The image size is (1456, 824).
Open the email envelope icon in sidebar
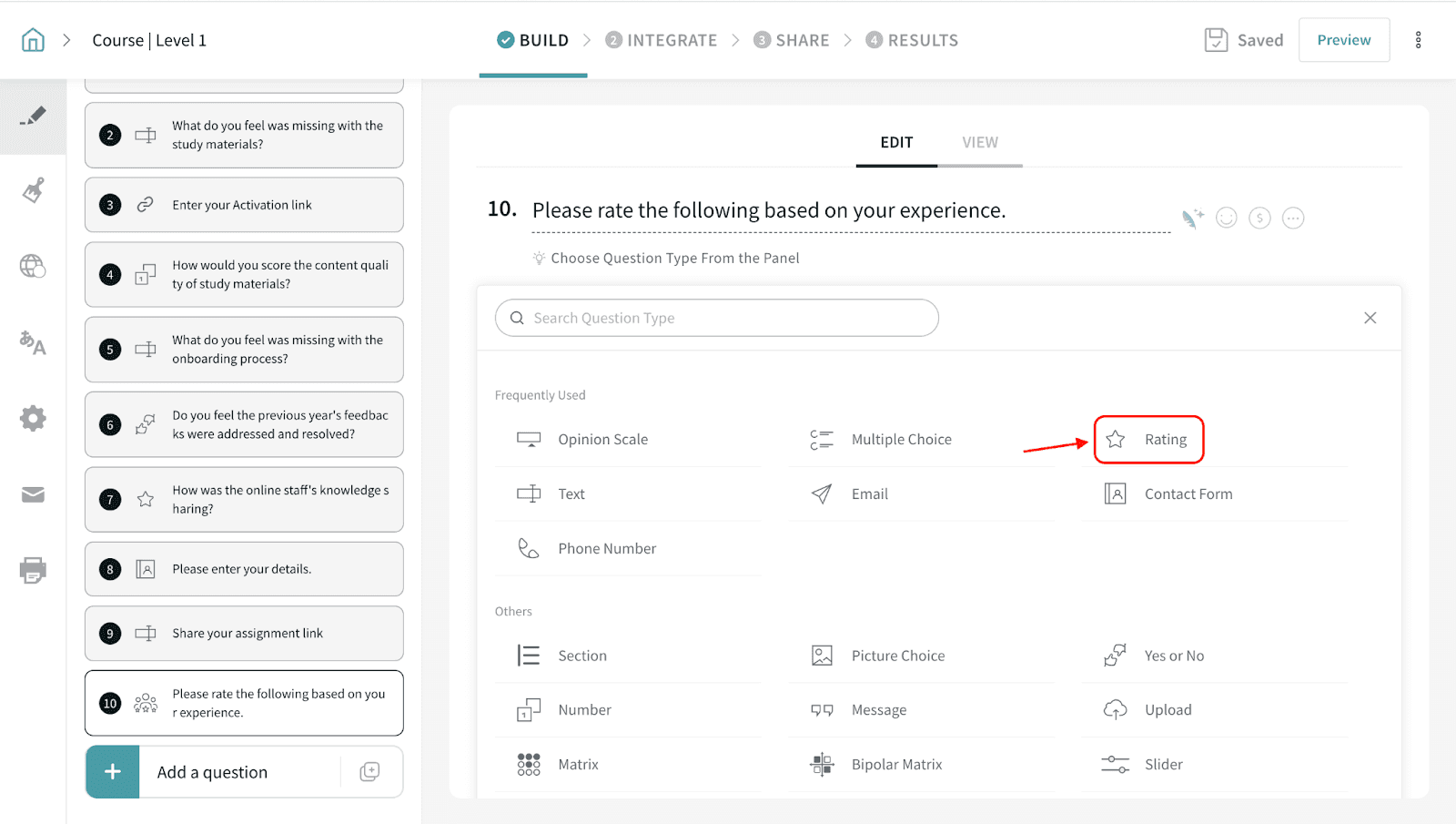click(33, 494)
